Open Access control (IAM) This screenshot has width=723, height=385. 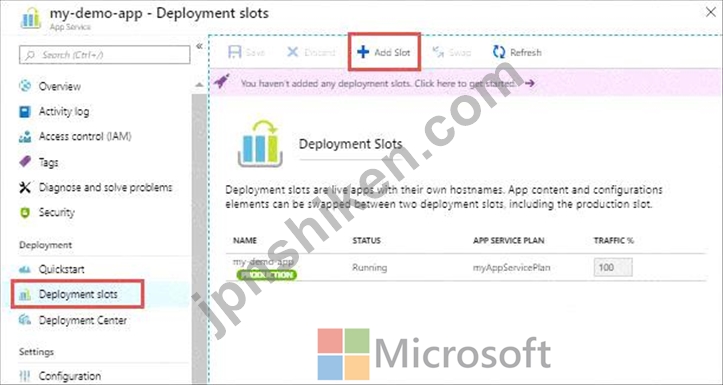tap(85, 136)
